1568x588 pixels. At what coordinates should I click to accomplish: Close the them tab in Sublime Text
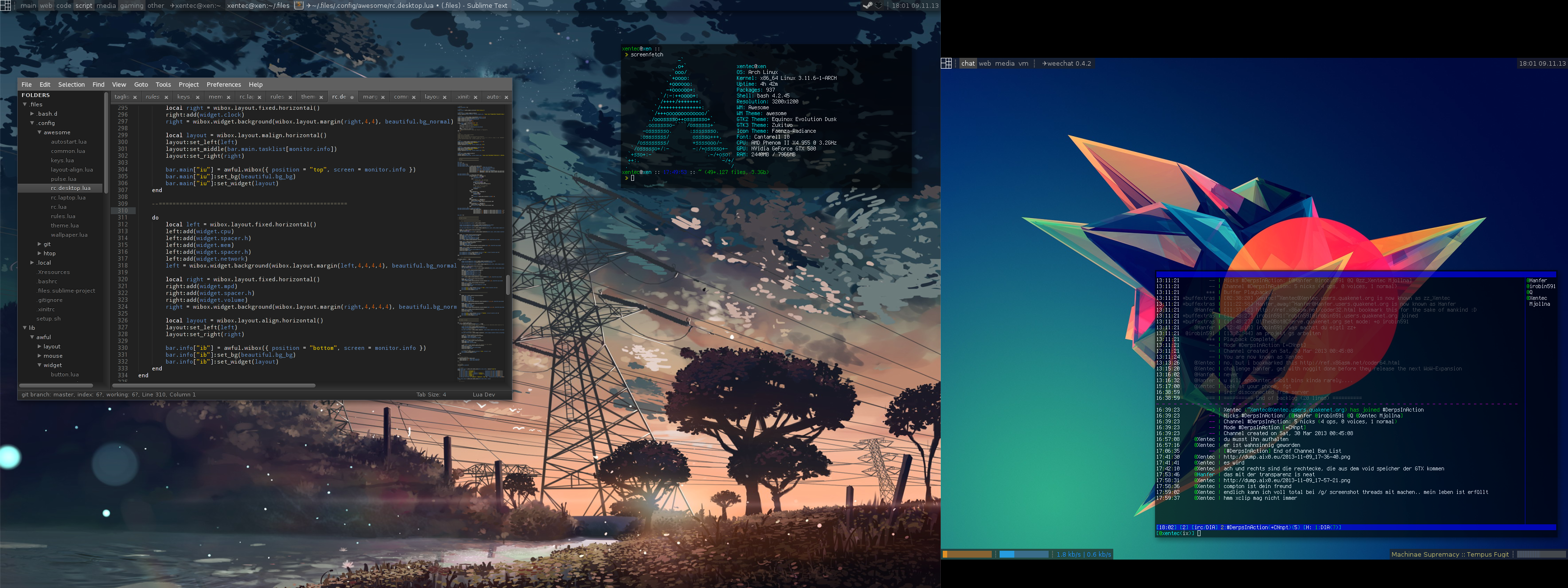(321, 98)
